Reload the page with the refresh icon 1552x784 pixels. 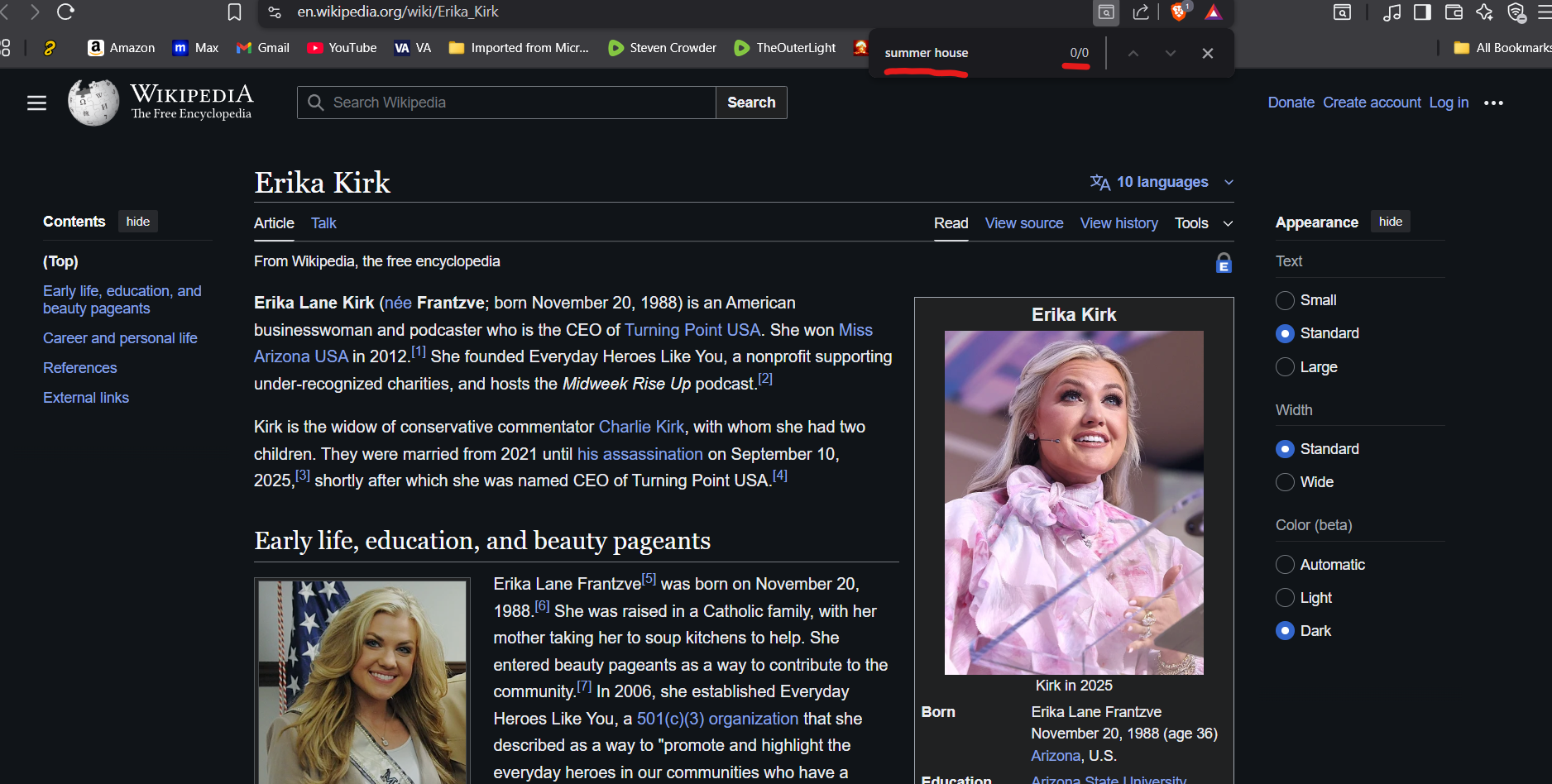tap(65, 12)
